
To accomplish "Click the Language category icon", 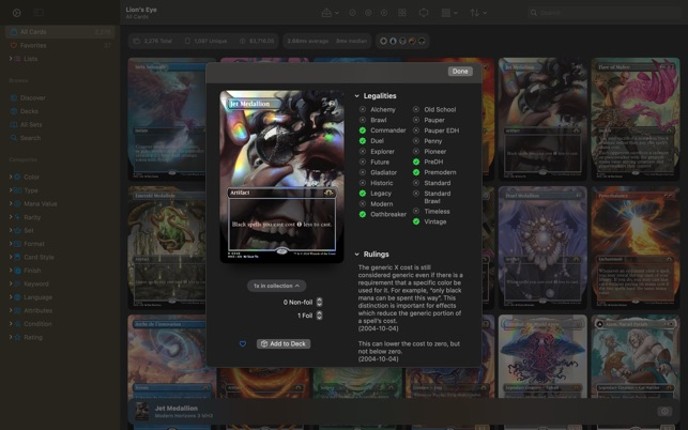I will coord(18,297).
